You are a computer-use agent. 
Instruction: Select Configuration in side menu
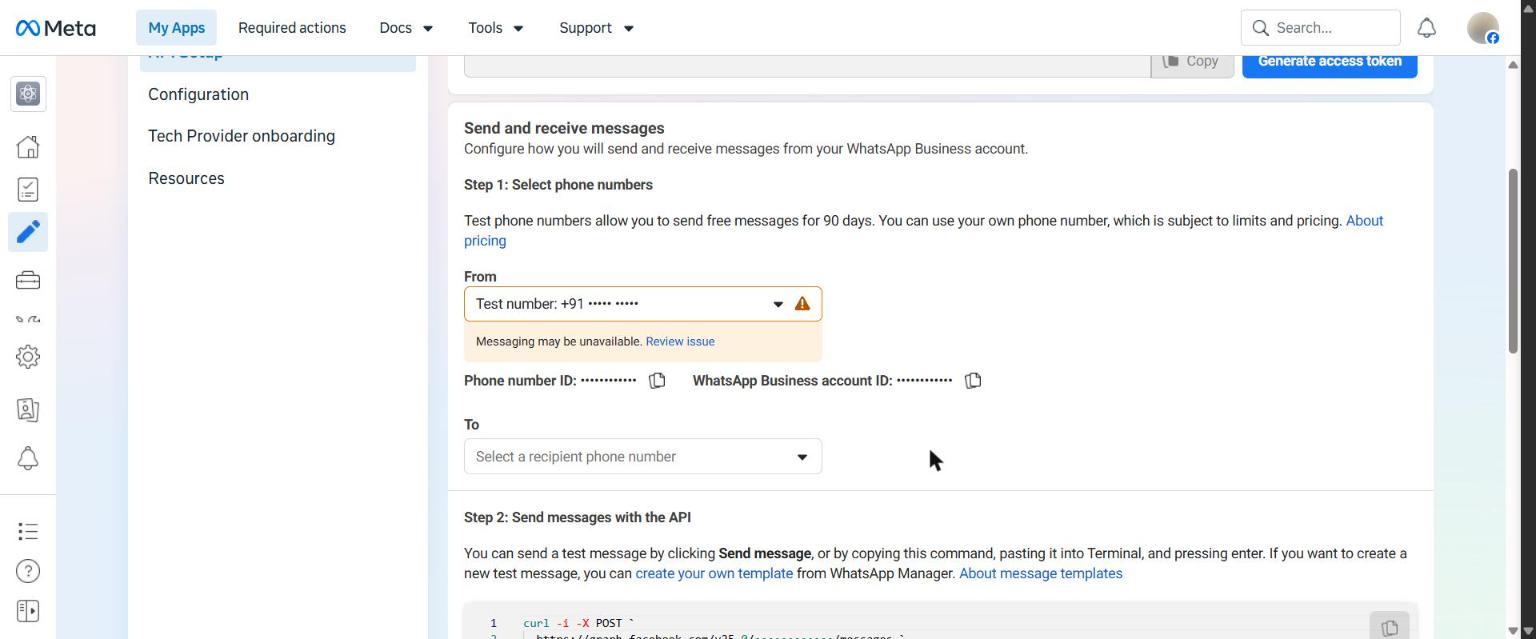[198, 95]
